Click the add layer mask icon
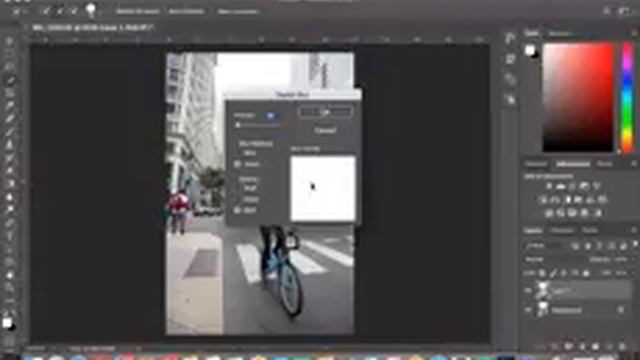Image resolution: width=640 pixels, height=360 pixels. (x=569, y=347)
